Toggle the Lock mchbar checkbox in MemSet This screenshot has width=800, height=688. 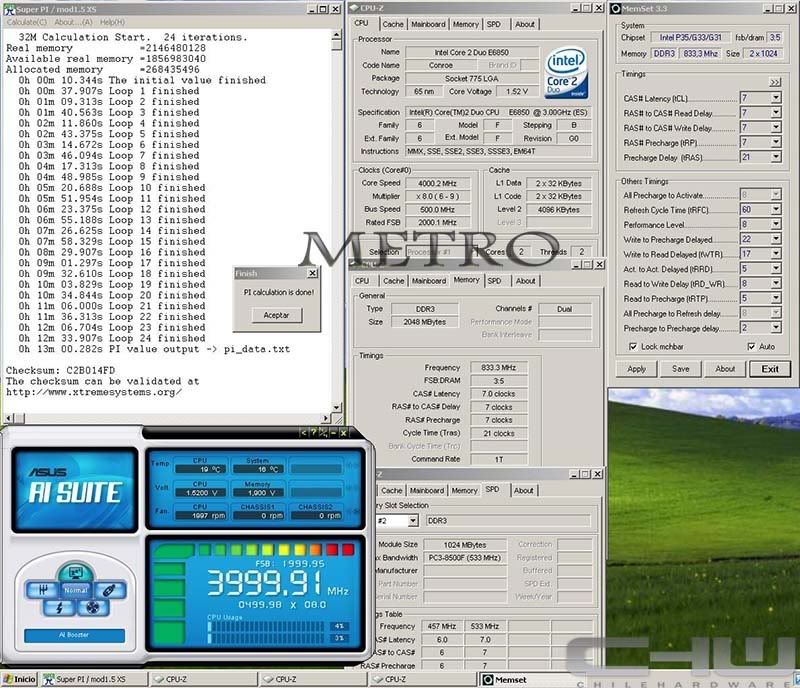(x=633, y=347)
